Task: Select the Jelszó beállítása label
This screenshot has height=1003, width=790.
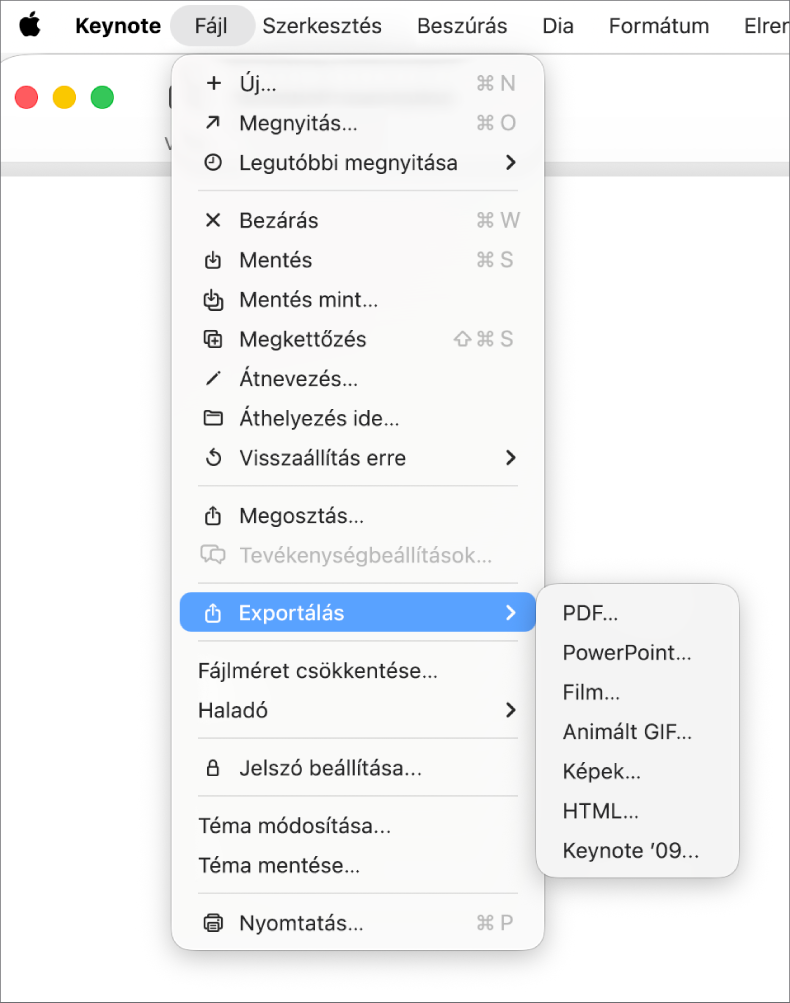Action: (330, 768)
